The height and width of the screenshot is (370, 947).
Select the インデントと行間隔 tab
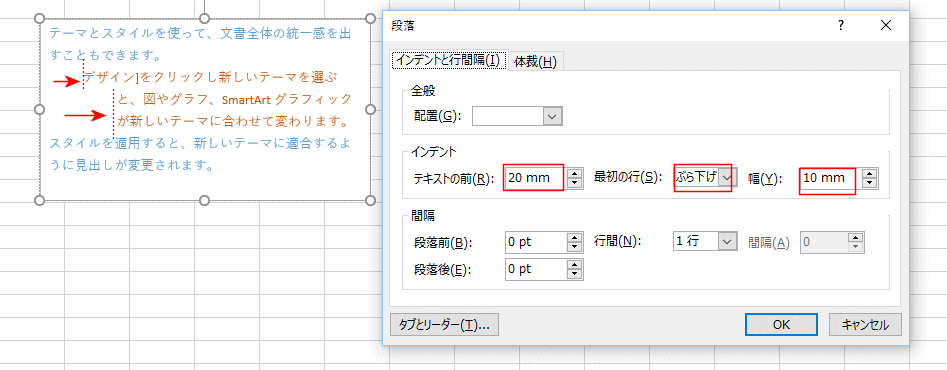click(449, 60)
